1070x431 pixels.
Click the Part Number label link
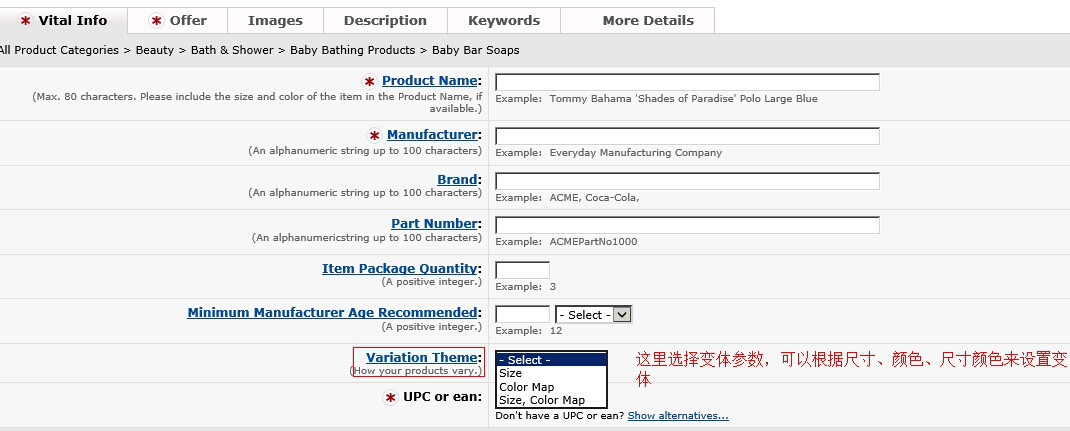tap(433, 224)
